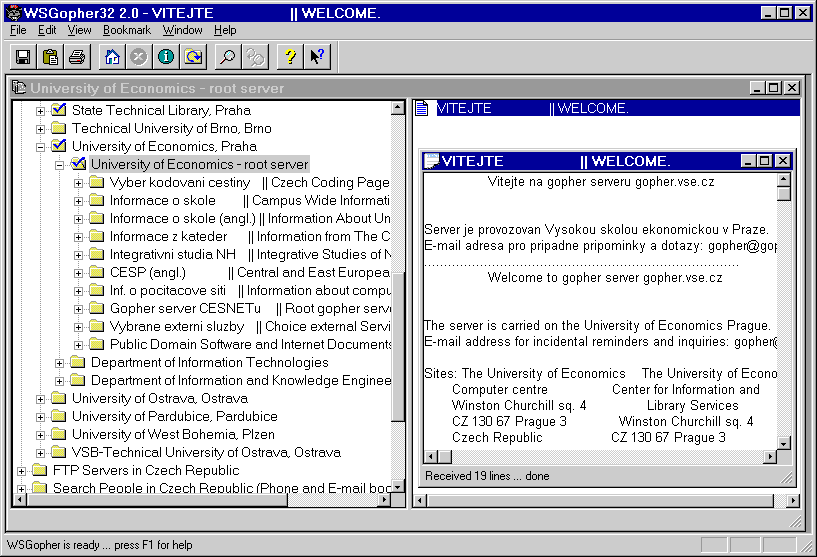Click folder icon of FTP Servers in Czech Republic
The width and height of the screenshot is (817, 557).
click(x=40, y=470)
